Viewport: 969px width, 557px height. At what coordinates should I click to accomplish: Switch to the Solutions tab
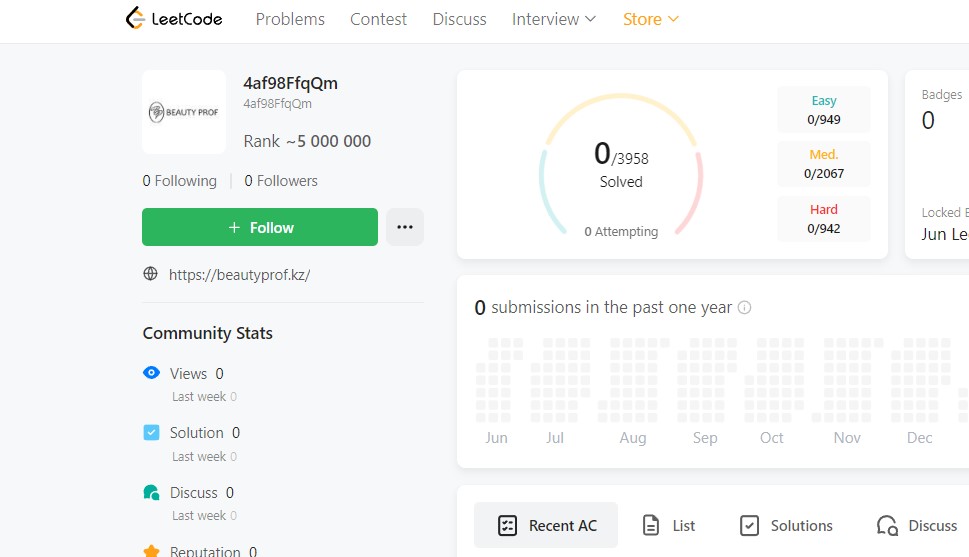tap(786, 525)
